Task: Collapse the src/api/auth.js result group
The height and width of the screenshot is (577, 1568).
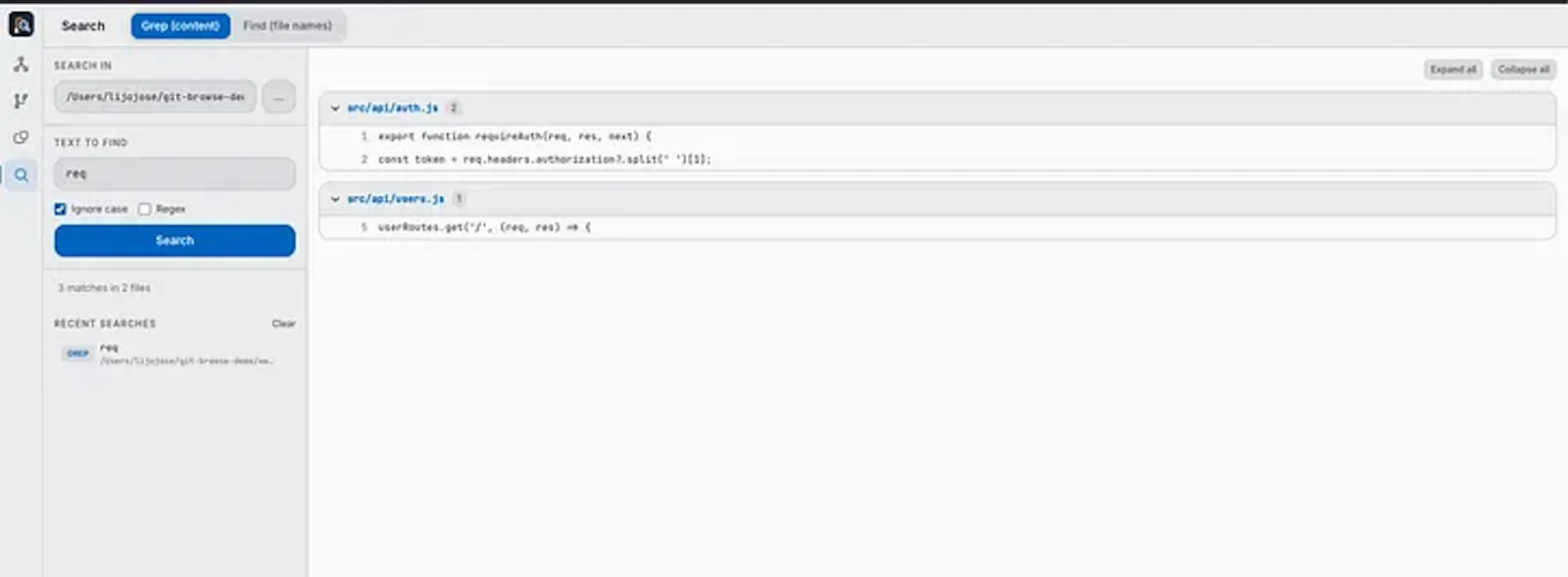Action: 335,108
